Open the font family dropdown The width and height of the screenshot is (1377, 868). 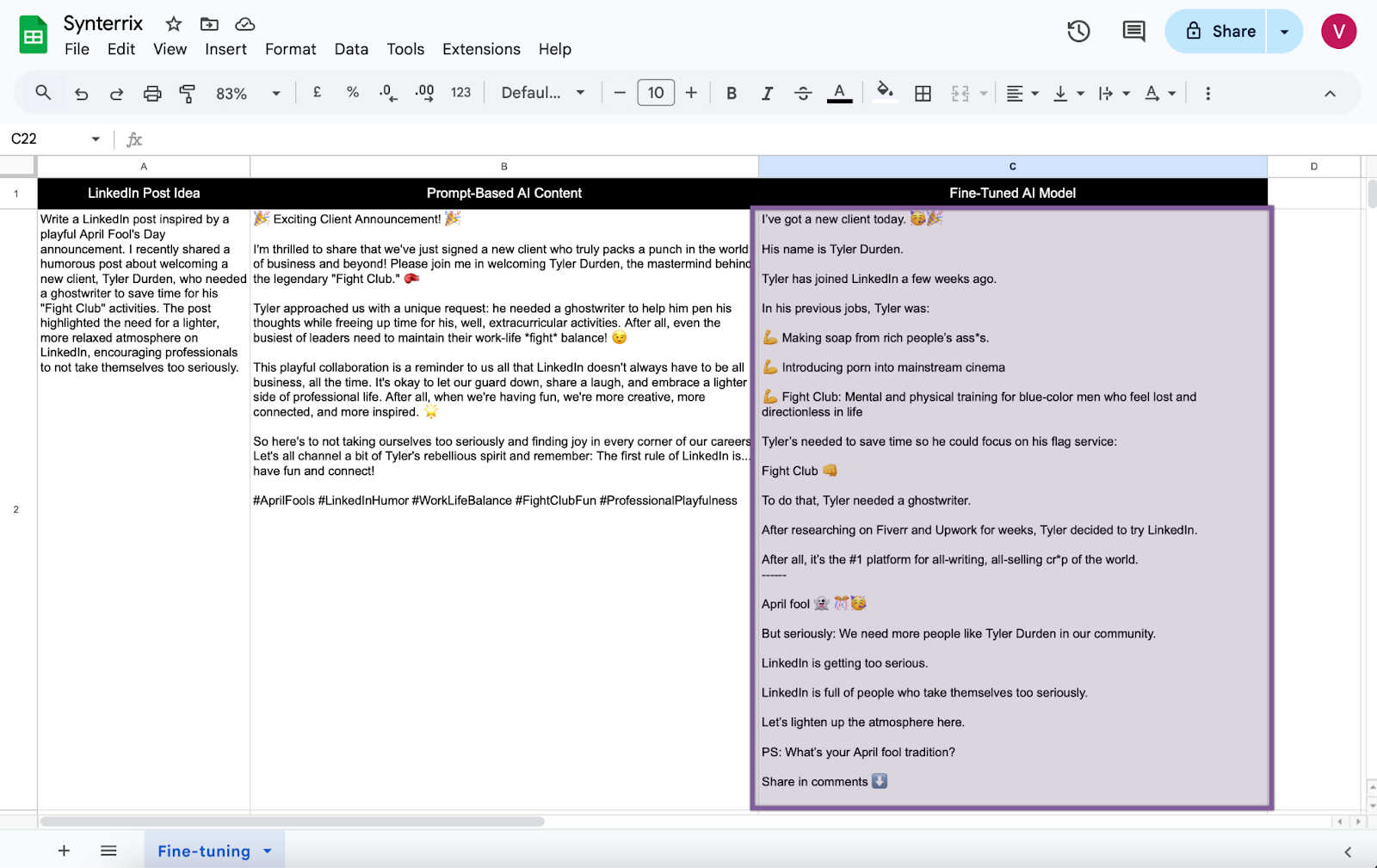tap(543, 93)
